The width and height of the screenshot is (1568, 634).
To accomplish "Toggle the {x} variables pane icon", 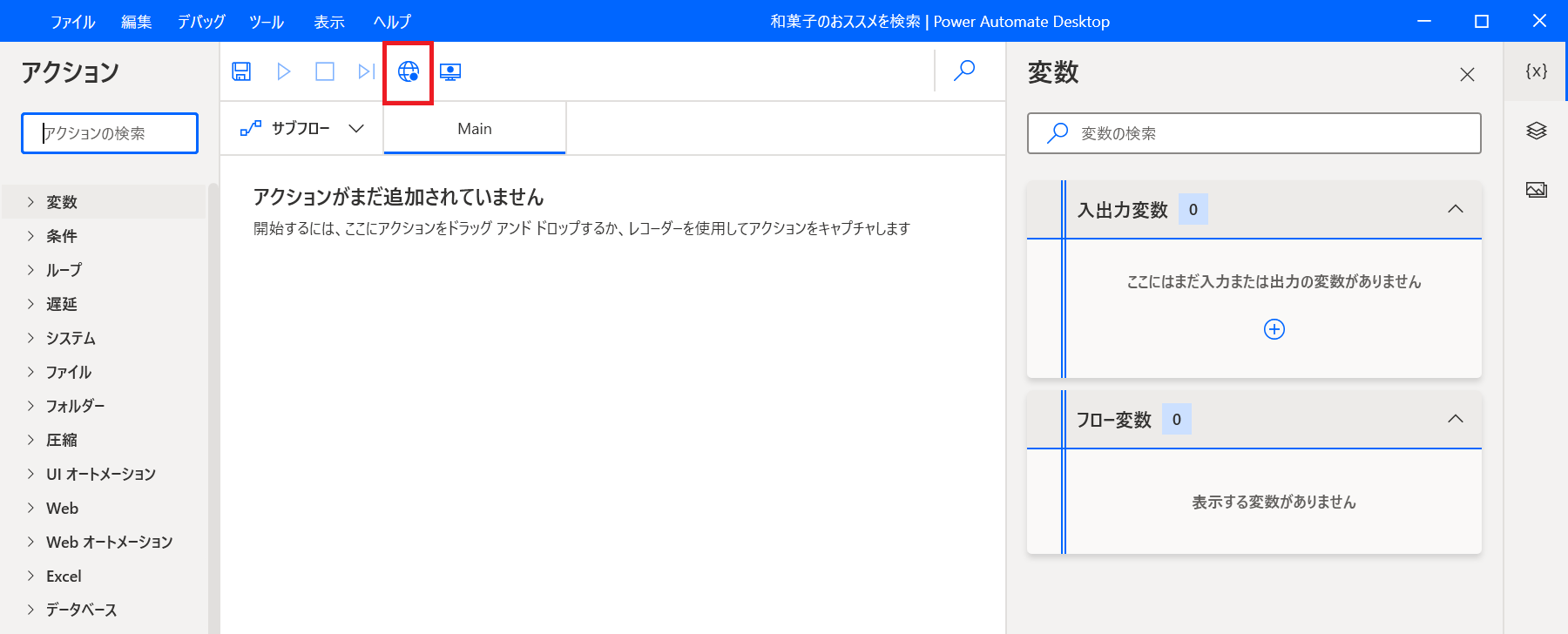I will [1537, 71].
